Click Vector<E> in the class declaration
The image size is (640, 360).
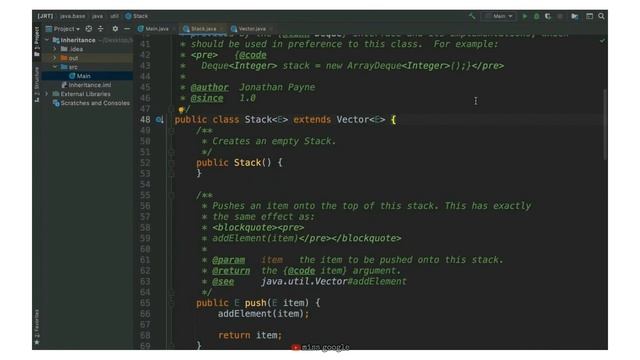[x=361, y=120]
